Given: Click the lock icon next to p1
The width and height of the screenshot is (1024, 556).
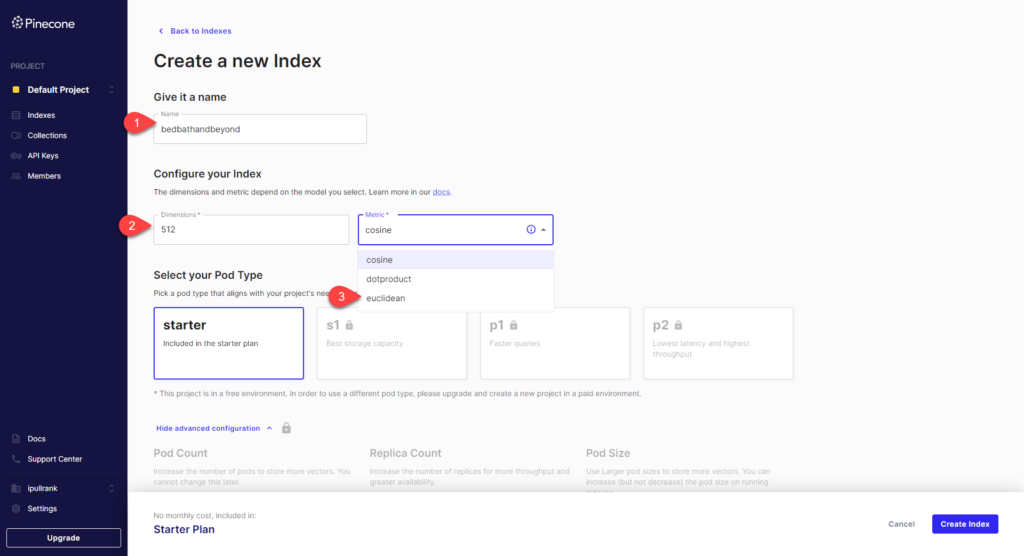Looking at the screenshot, I should pos(513,325).
